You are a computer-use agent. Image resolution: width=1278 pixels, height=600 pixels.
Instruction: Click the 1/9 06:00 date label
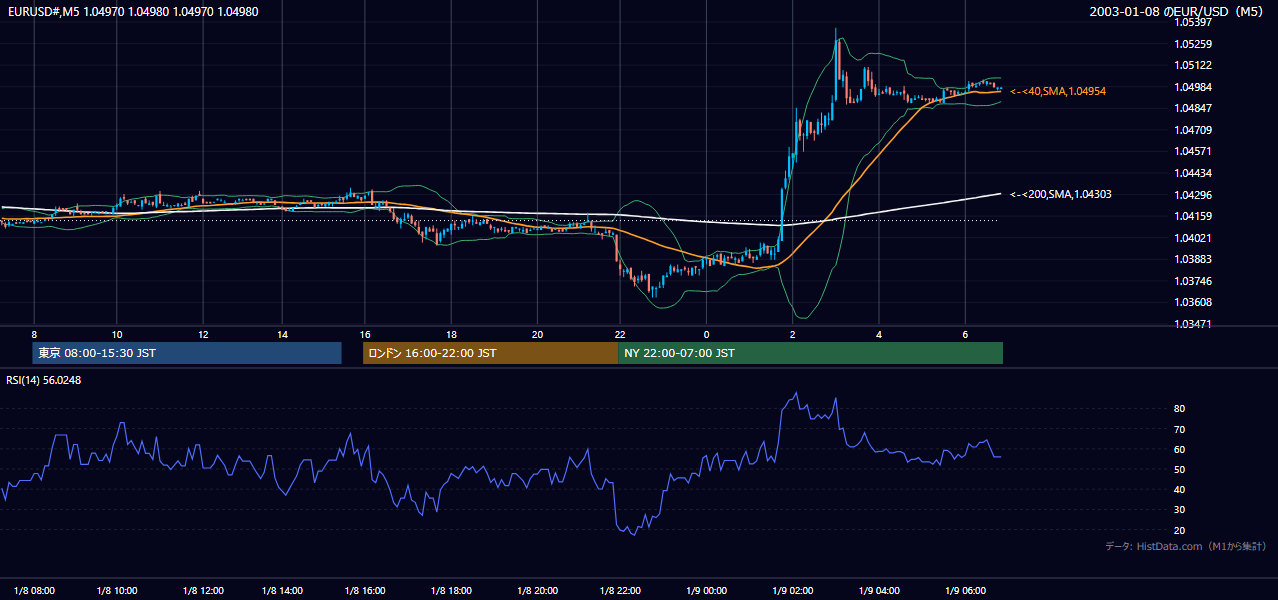click(965, 590)
